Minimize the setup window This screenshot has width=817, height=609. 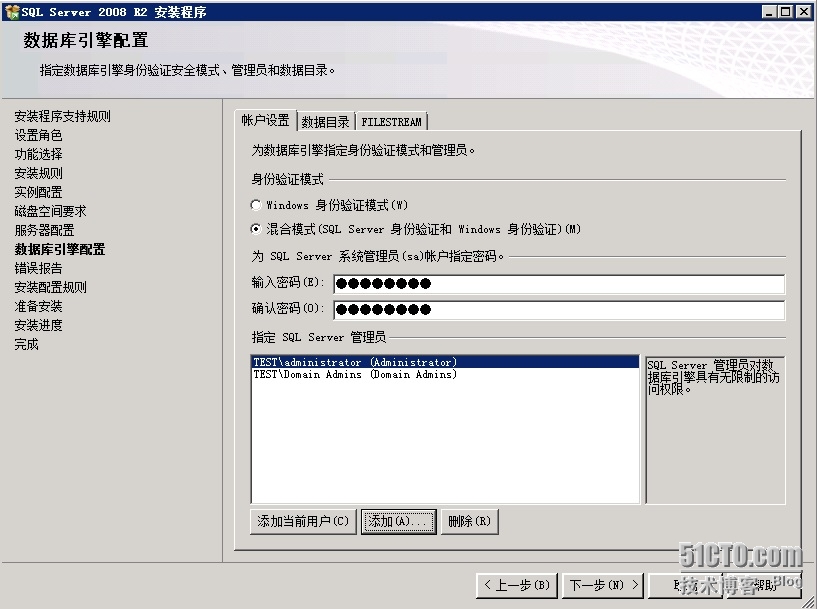point(769,11)
